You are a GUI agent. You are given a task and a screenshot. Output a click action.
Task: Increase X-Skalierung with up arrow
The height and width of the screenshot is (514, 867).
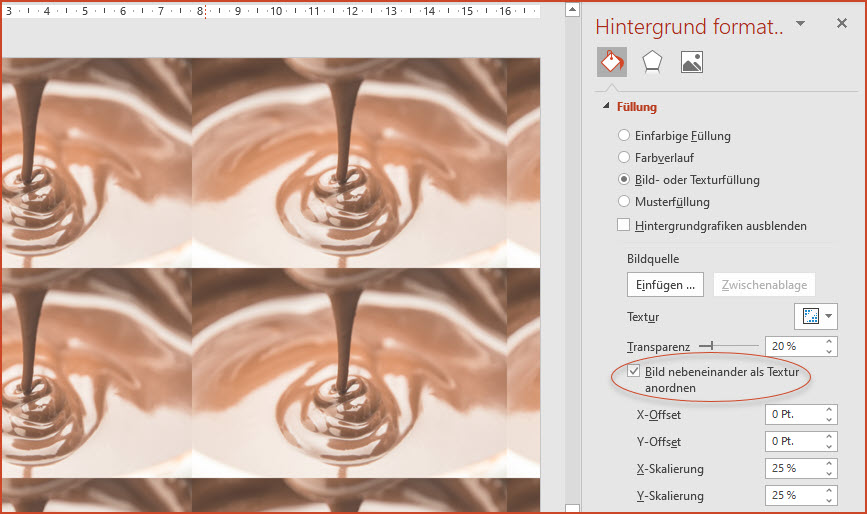(x=829, y=464)
